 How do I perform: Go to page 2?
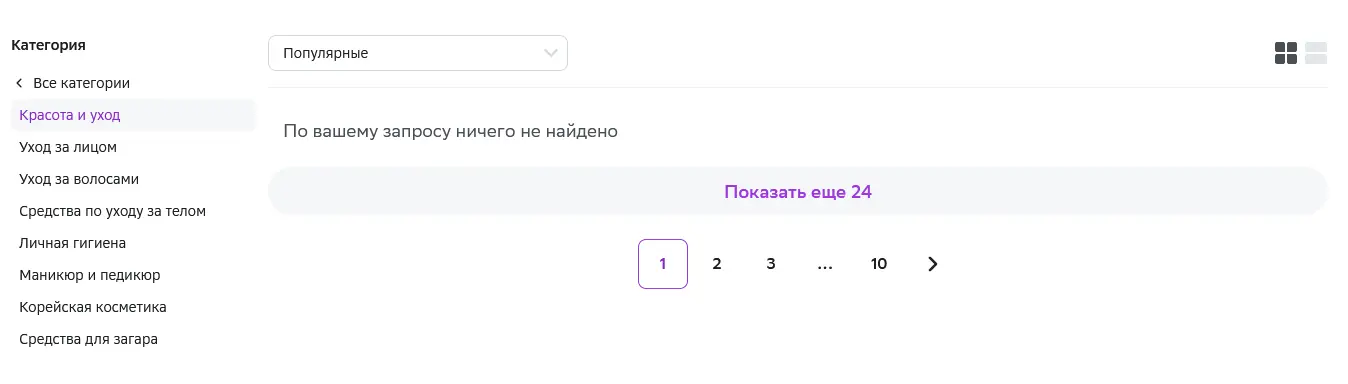(717, 264)
